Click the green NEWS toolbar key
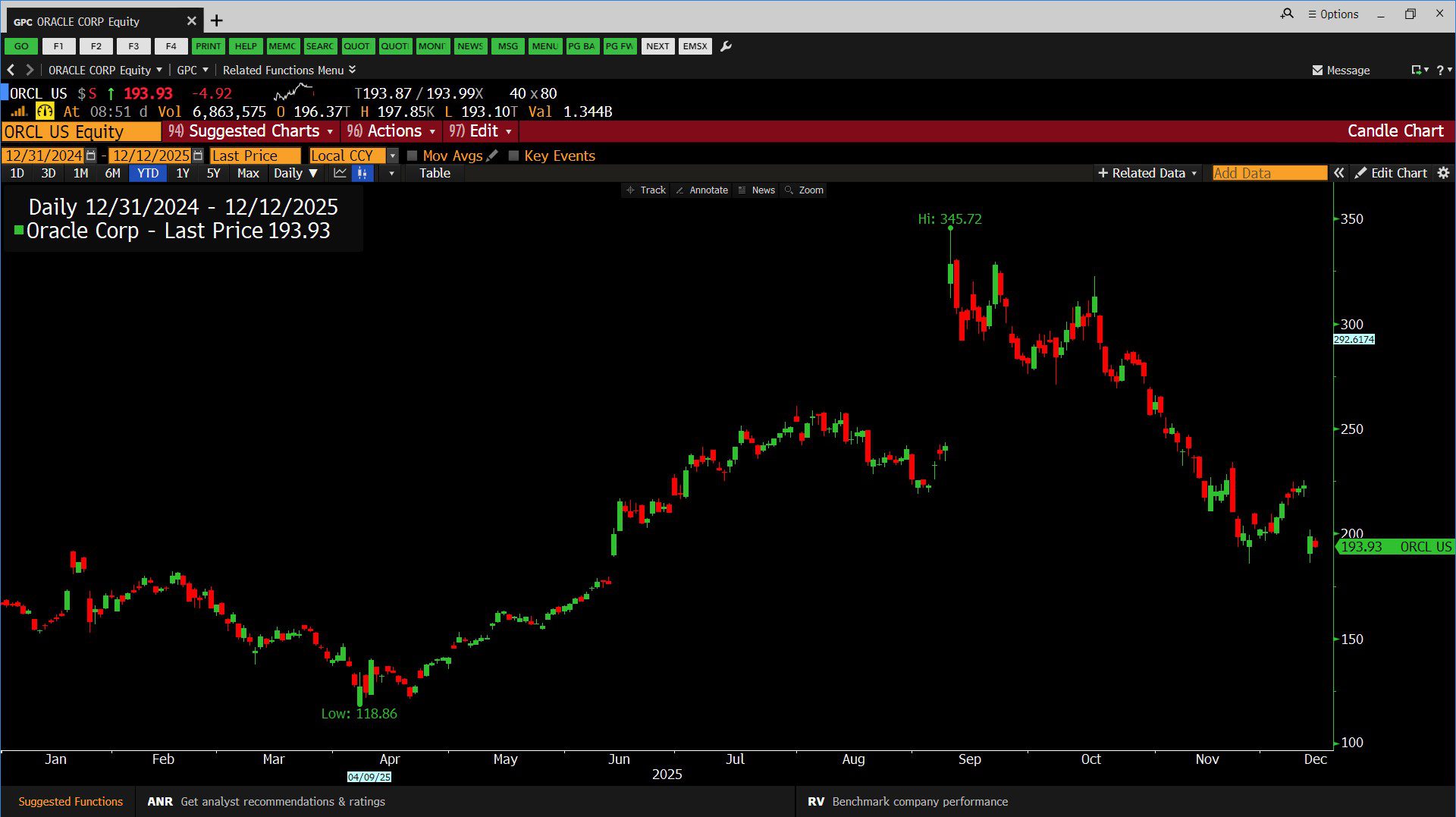This screenshot has width=1456, height=817. click(x=470, y=46)
